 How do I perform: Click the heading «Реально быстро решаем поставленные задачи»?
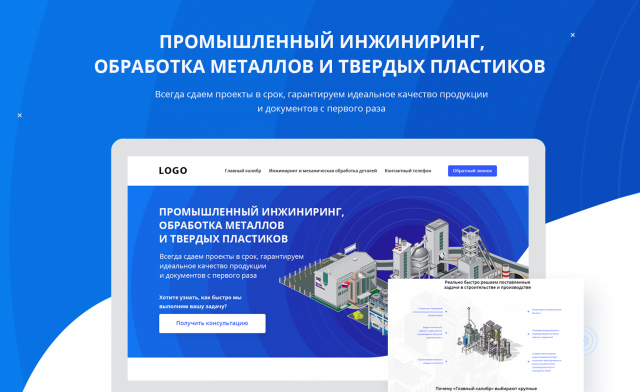(487, 285)
